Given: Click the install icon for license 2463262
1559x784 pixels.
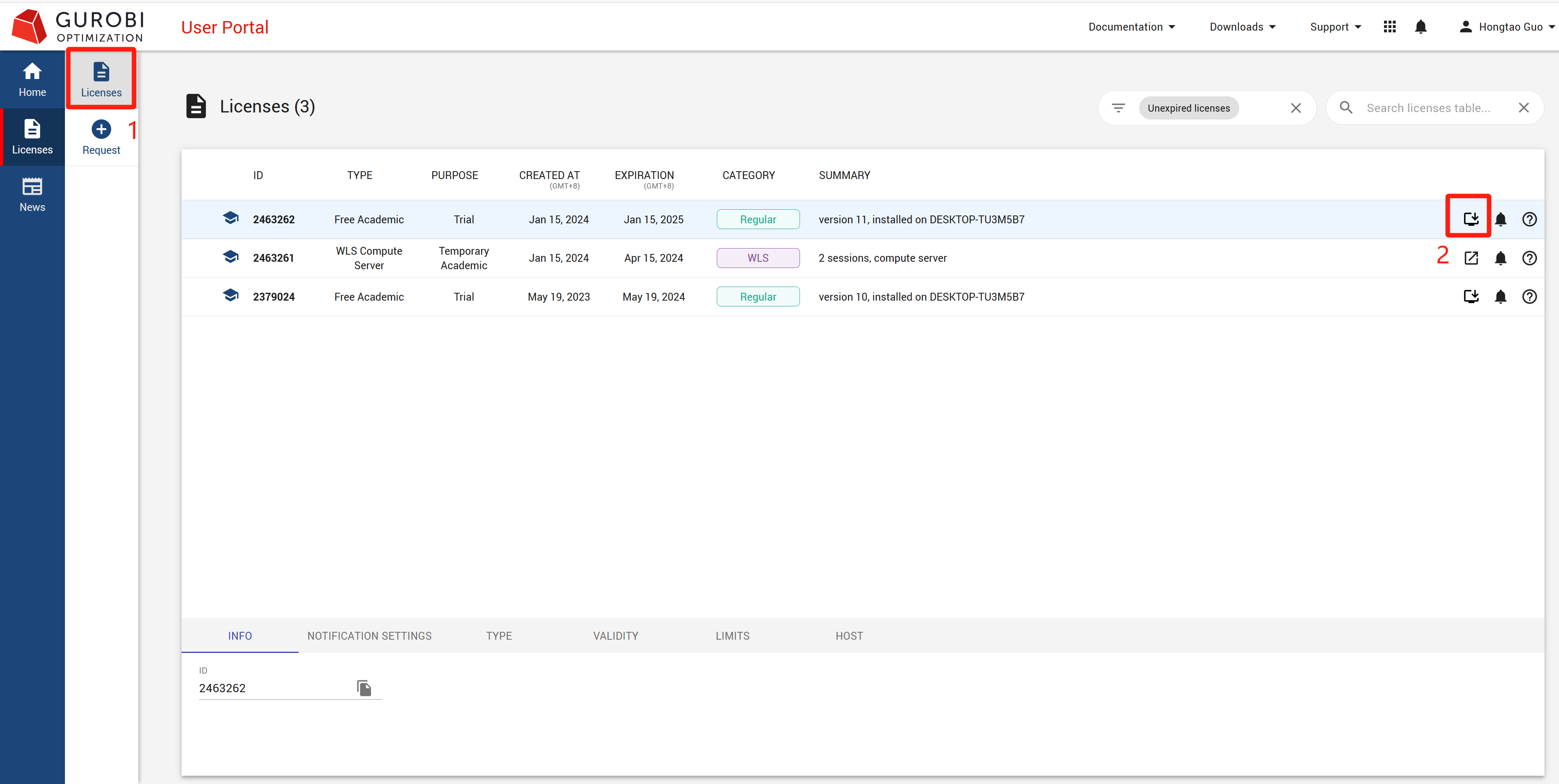Looking at the screenshot, I should tap(1471, 219).
